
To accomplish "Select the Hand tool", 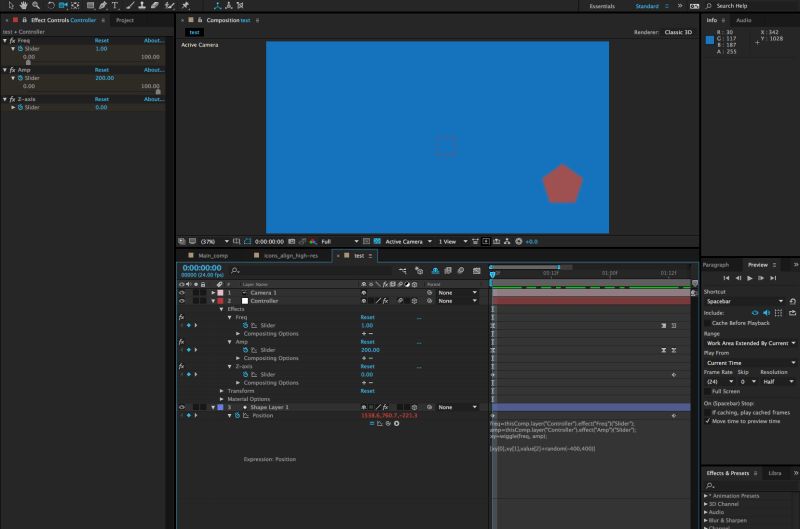I will [23, 5].
